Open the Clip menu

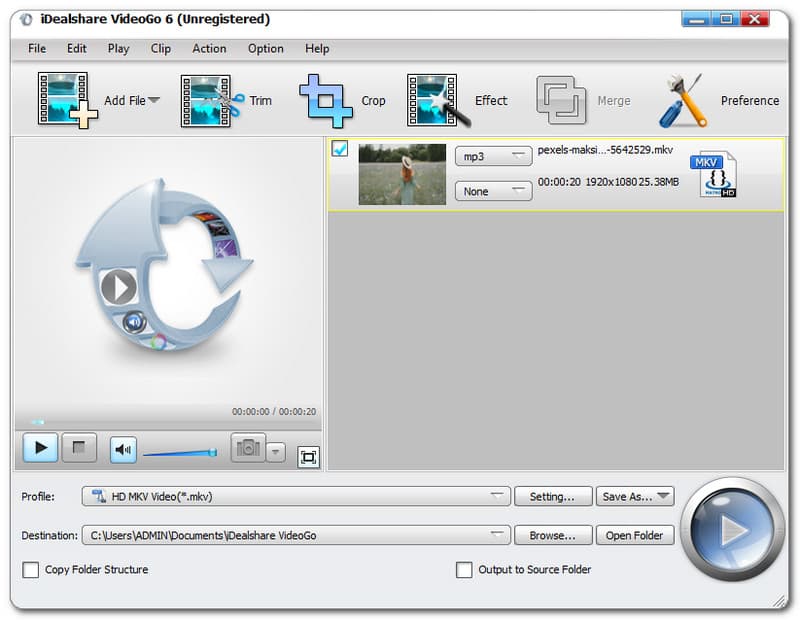160,48
